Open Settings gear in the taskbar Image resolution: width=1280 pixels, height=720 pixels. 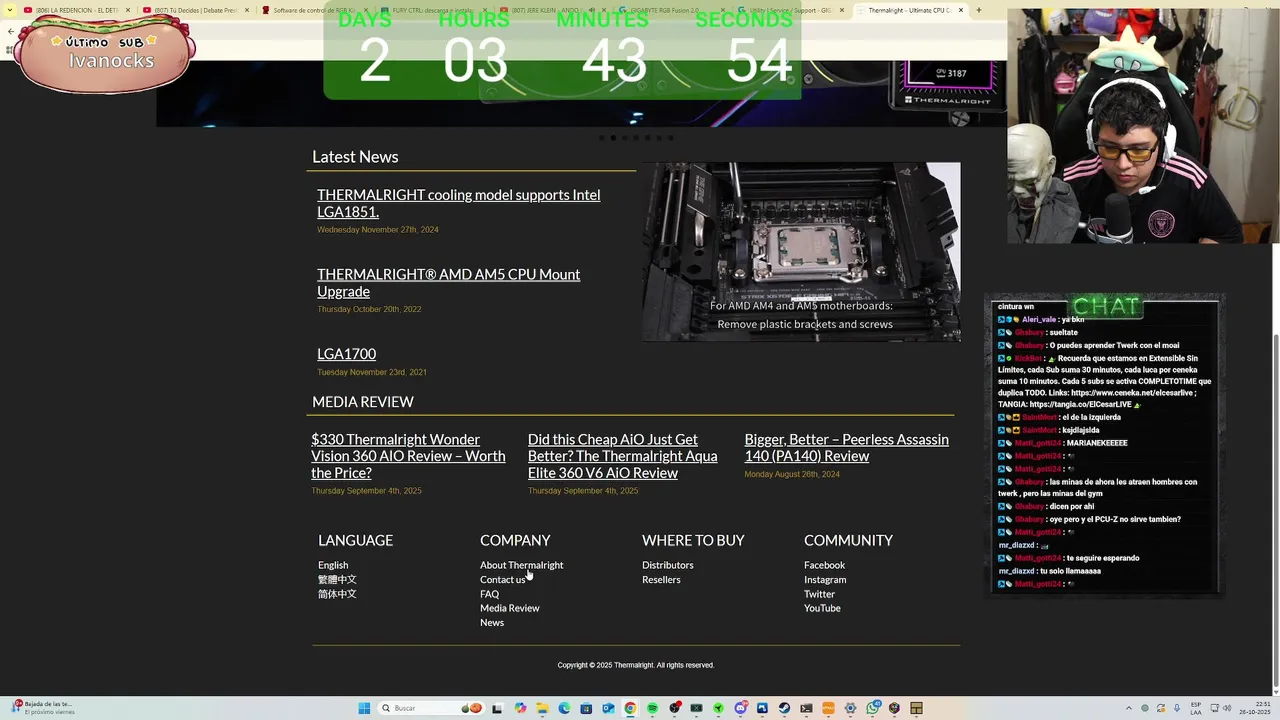tap(850, 708)
